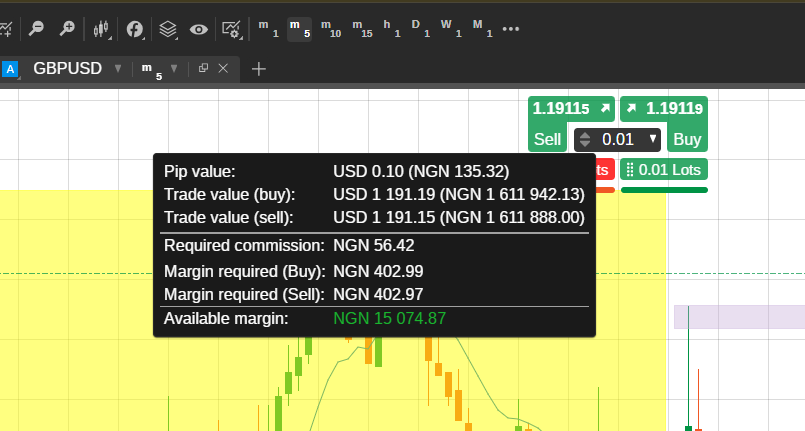Expand the m5 period dropdown in tab
The image size is (805, 431).
174,68
